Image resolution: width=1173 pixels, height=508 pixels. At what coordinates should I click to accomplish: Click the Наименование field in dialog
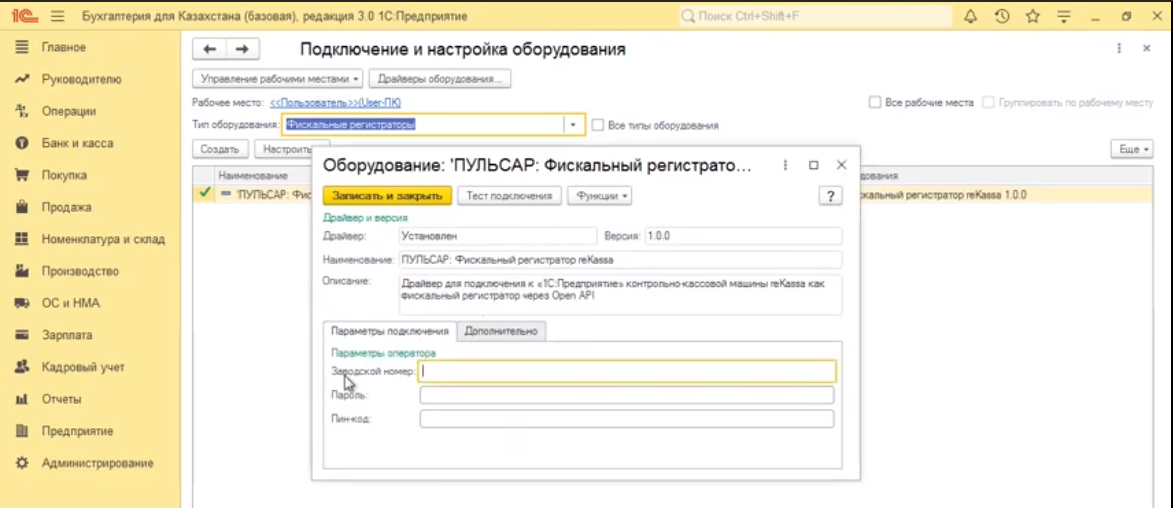(x=620, y=260)
